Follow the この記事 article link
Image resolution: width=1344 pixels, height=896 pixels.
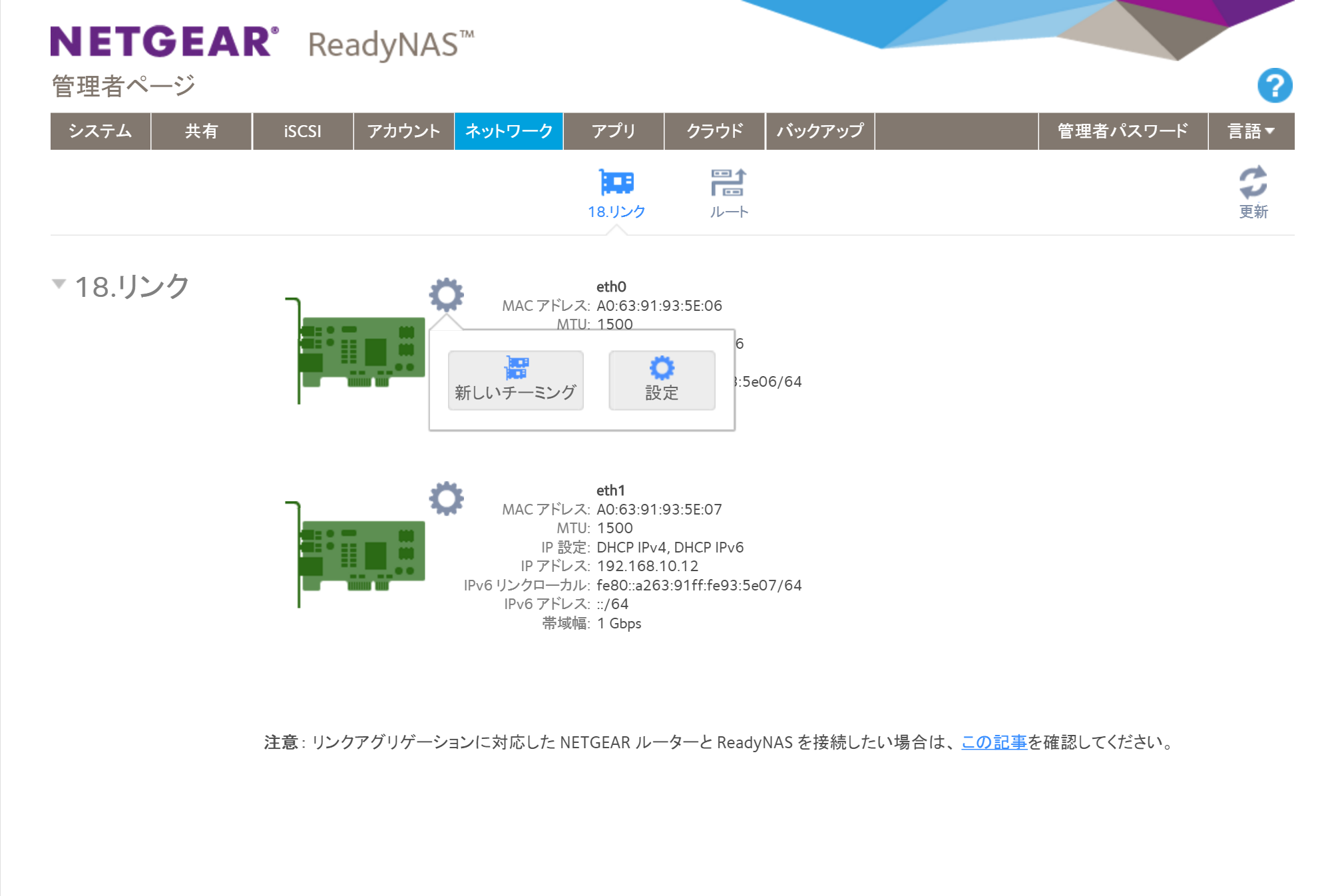994,742
